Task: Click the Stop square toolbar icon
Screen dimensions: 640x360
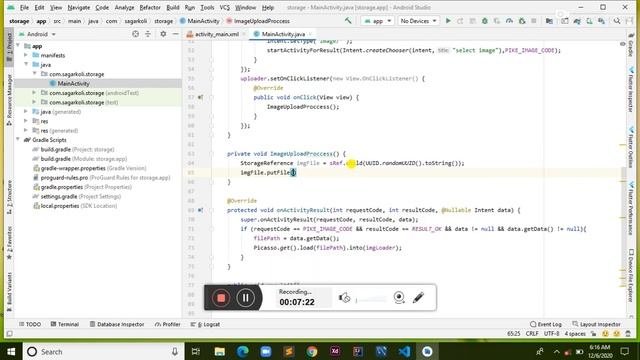Action: 533,21
